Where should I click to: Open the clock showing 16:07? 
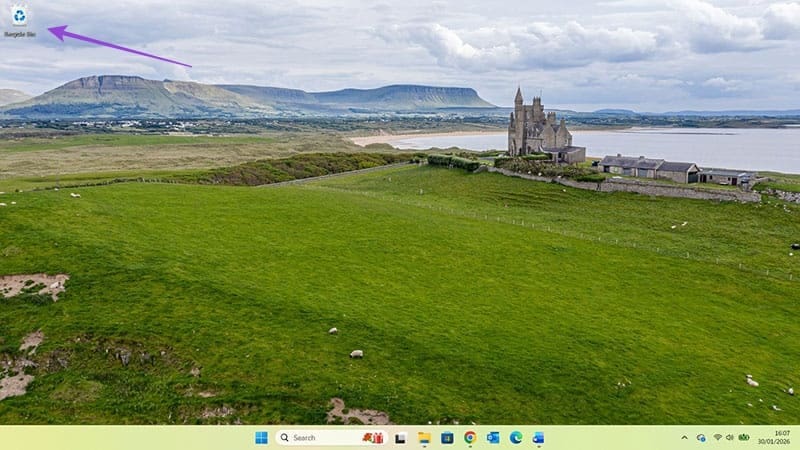tap(781, 433)
